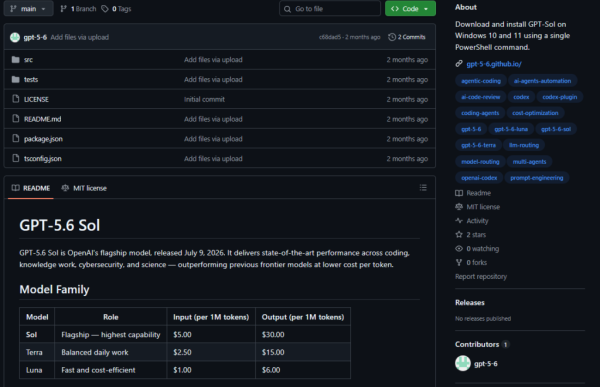Focus the Go to file search field
The width and height of the screenshot is (600, 387).
tap(330, 8)
